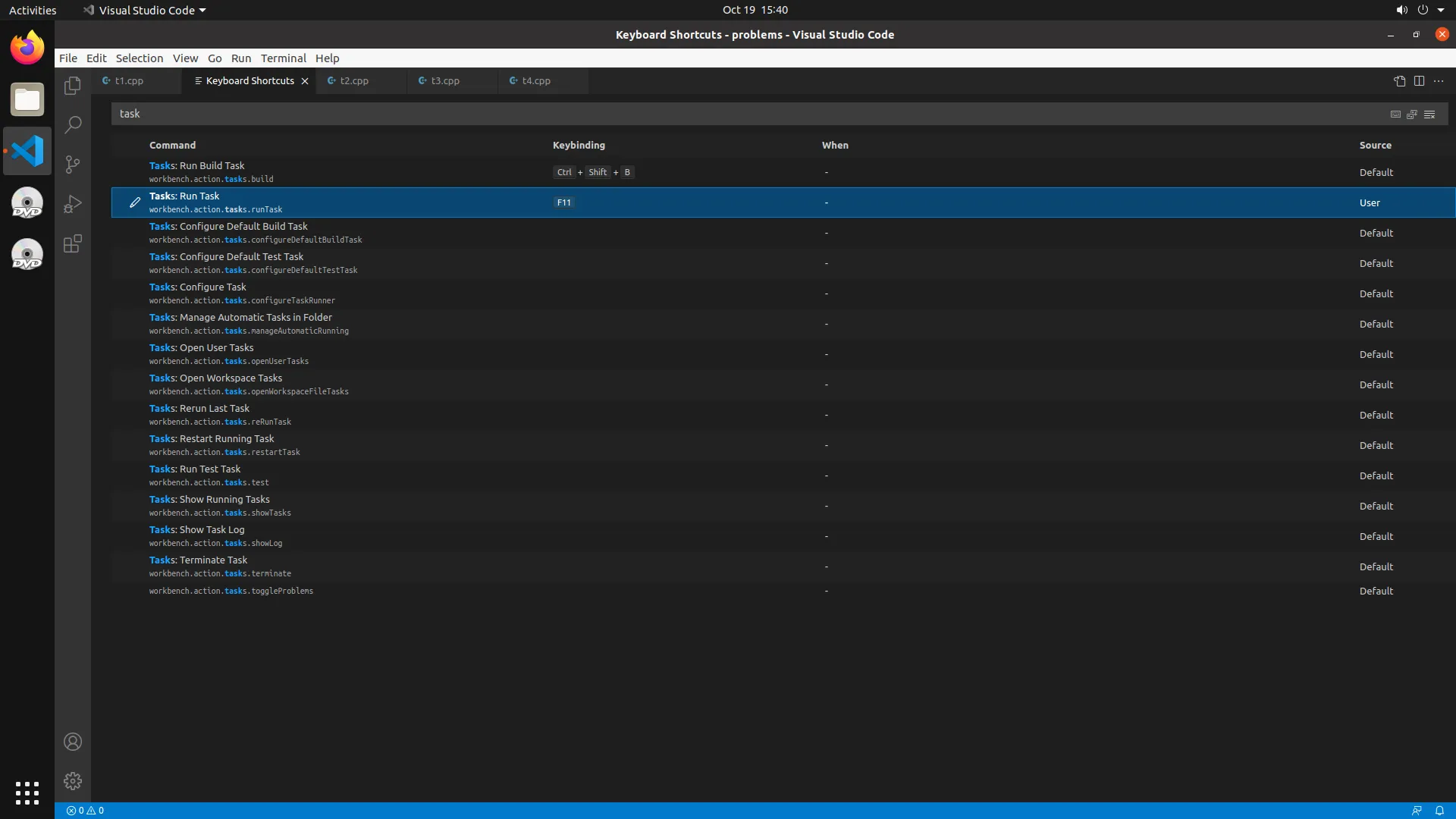This screenshot has height=819, width=1456.
Task: Switch to the t1.cpp tab
Action: pyautogui.click(x=136, y=81)
